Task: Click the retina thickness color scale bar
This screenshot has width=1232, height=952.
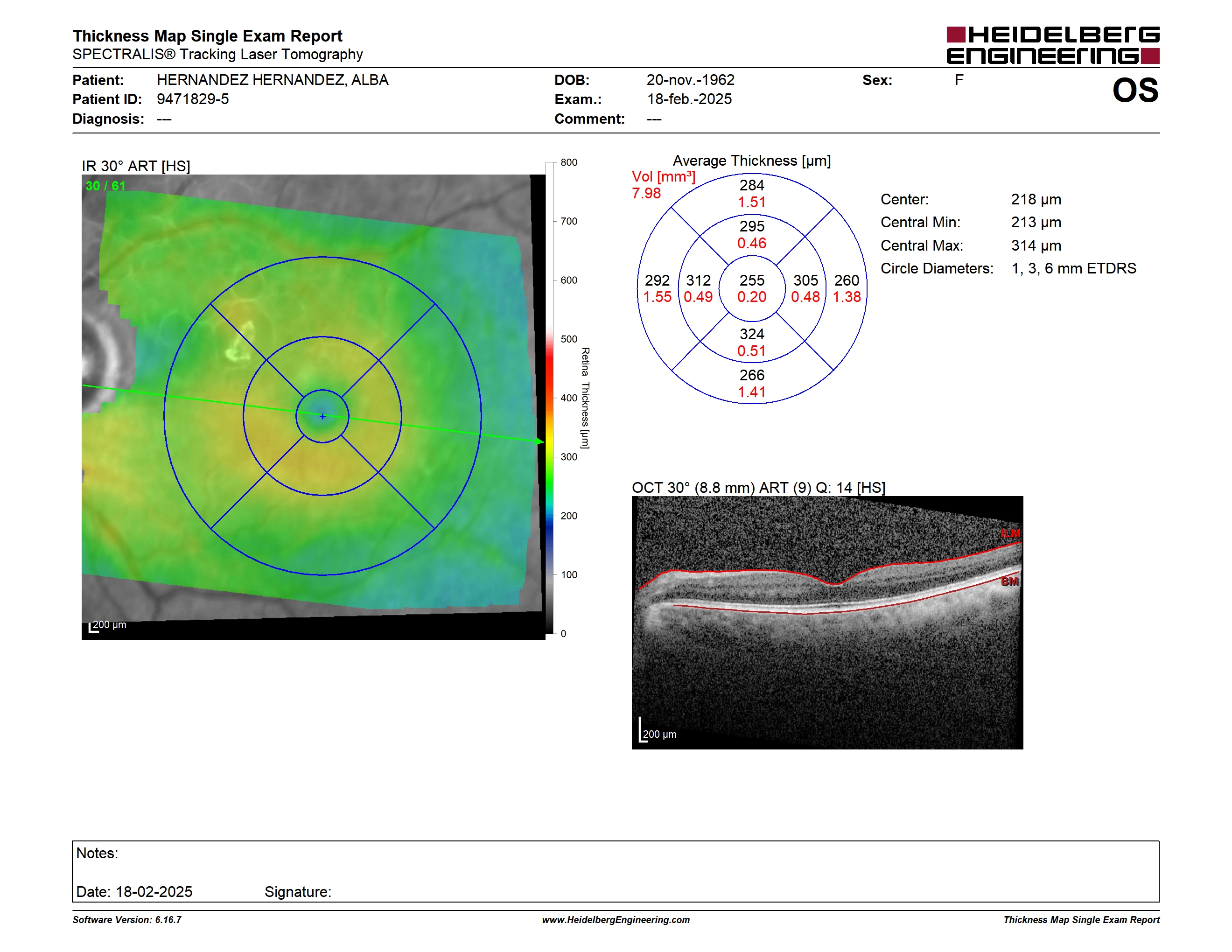Action: [x=549, y=398]
